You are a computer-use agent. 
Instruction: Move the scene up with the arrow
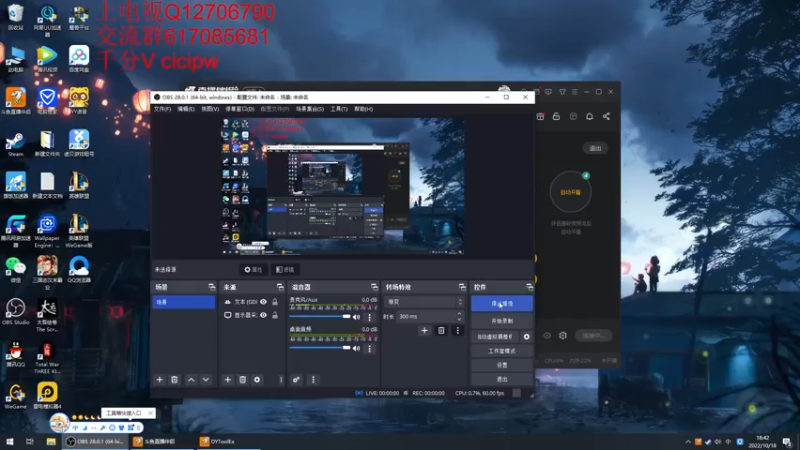(191, 380)
